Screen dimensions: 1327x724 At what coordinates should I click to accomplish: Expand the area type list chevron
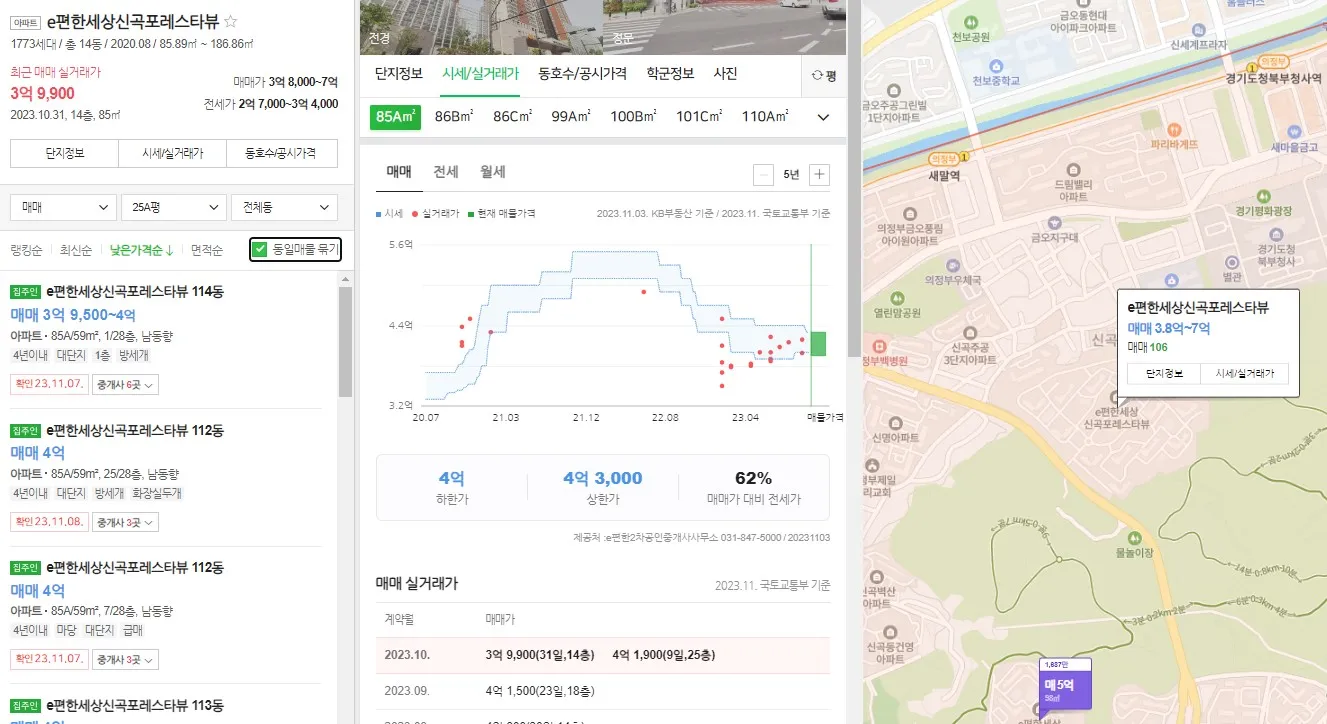tap(823, 117)
